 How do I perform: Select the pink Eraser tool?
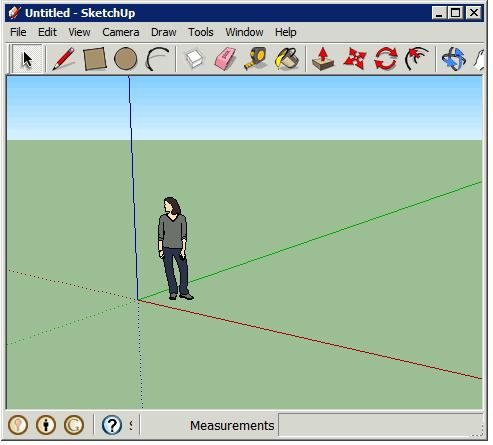225,59
